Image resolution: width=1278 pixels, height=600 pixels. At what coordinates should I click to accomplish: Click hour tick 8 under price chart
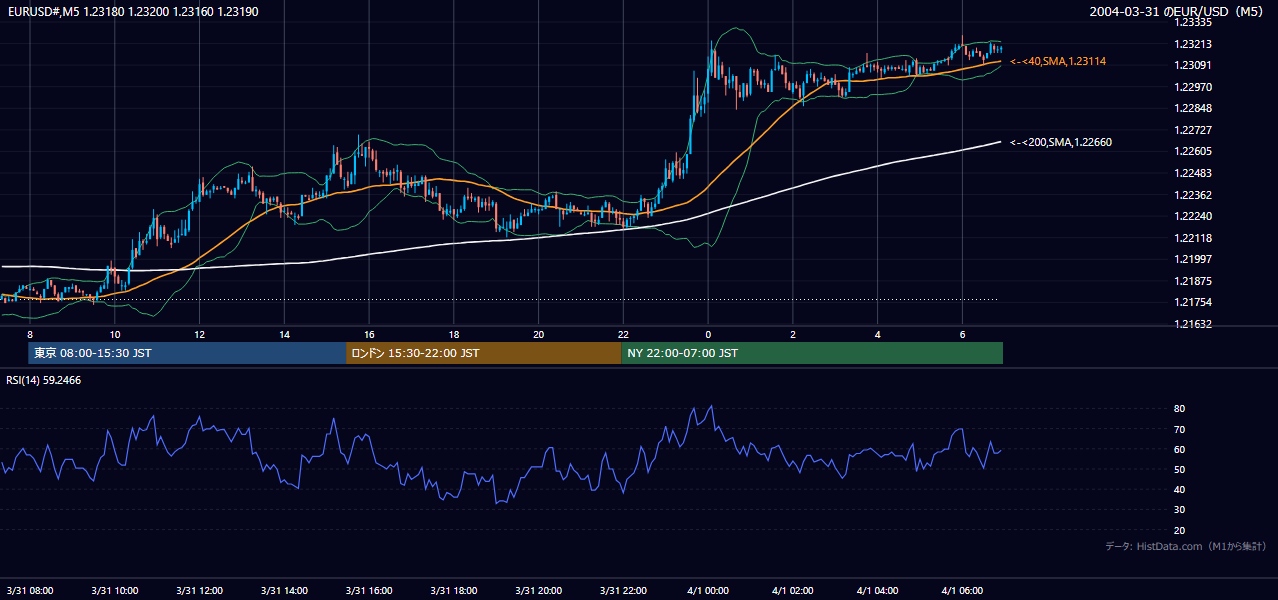coord(30,334)
